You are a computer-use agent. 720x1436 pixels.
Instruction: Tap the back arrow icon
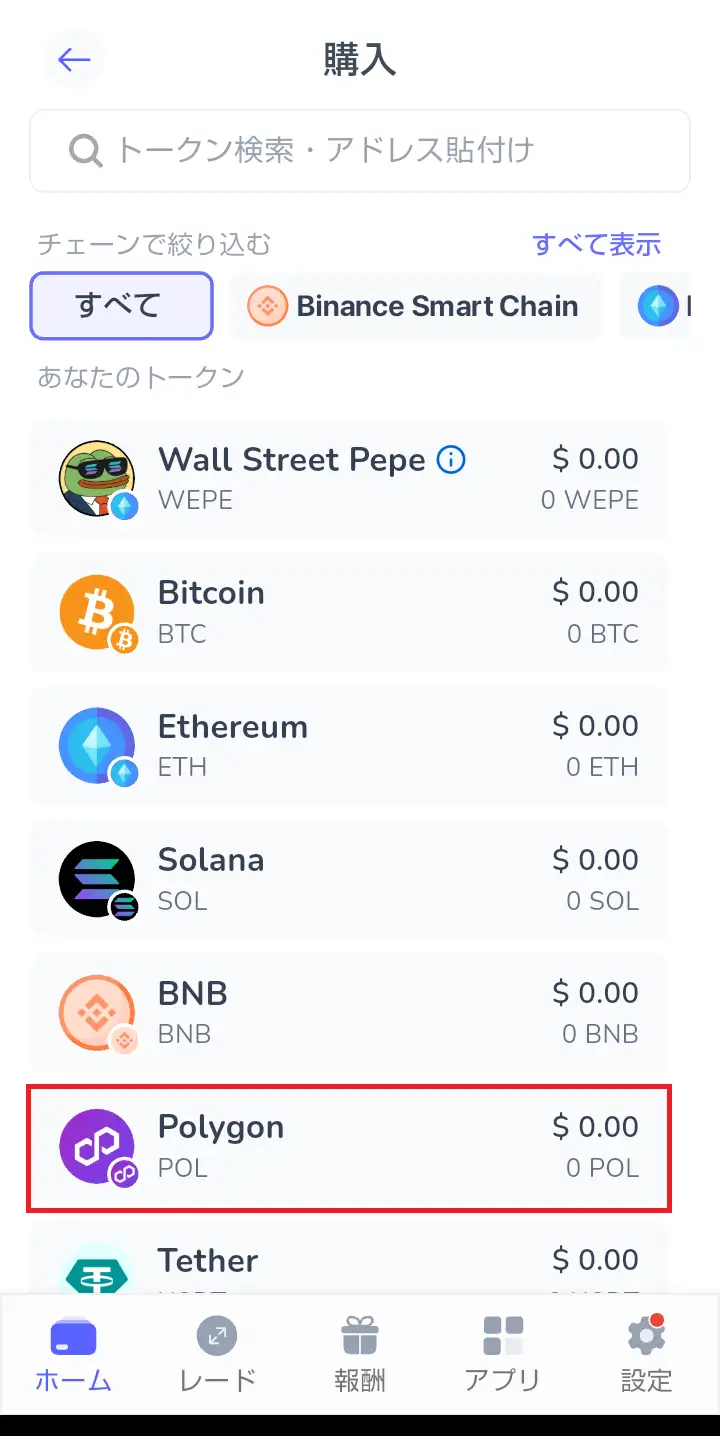click(x=74, y=60)
